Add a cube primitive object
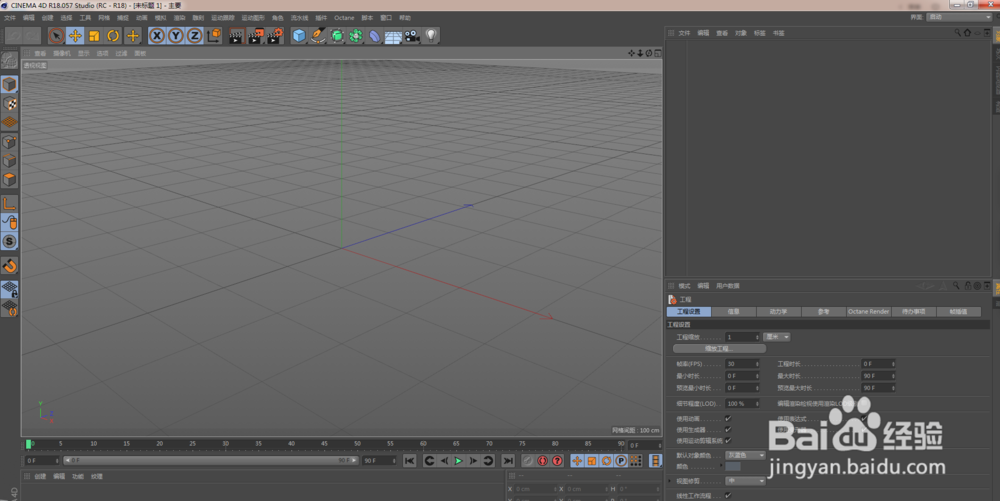Viewport: 1000px width, 501px height. (x=298, y=36)
